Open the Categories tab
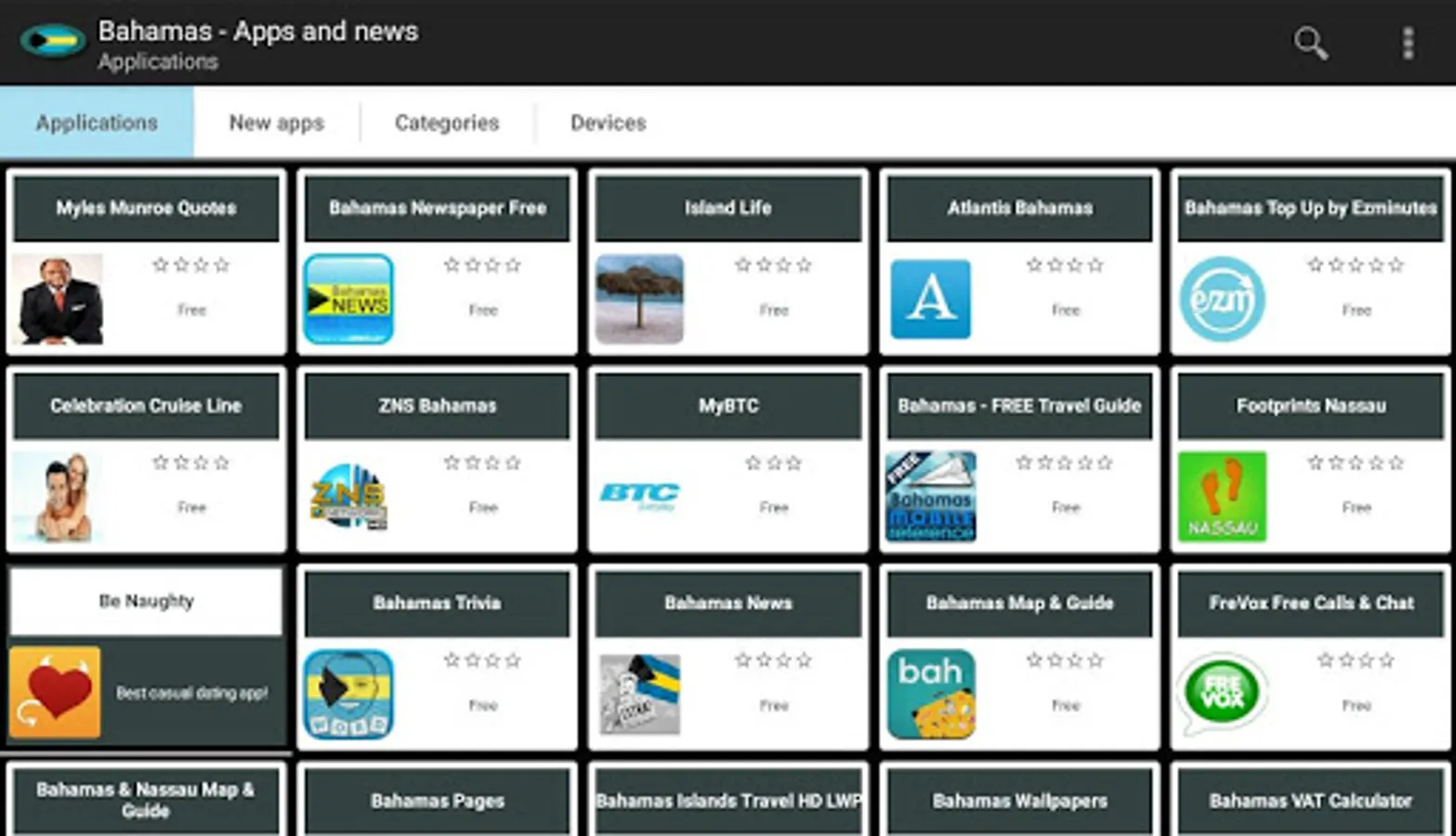1456x836 pixels. [447, 123]
